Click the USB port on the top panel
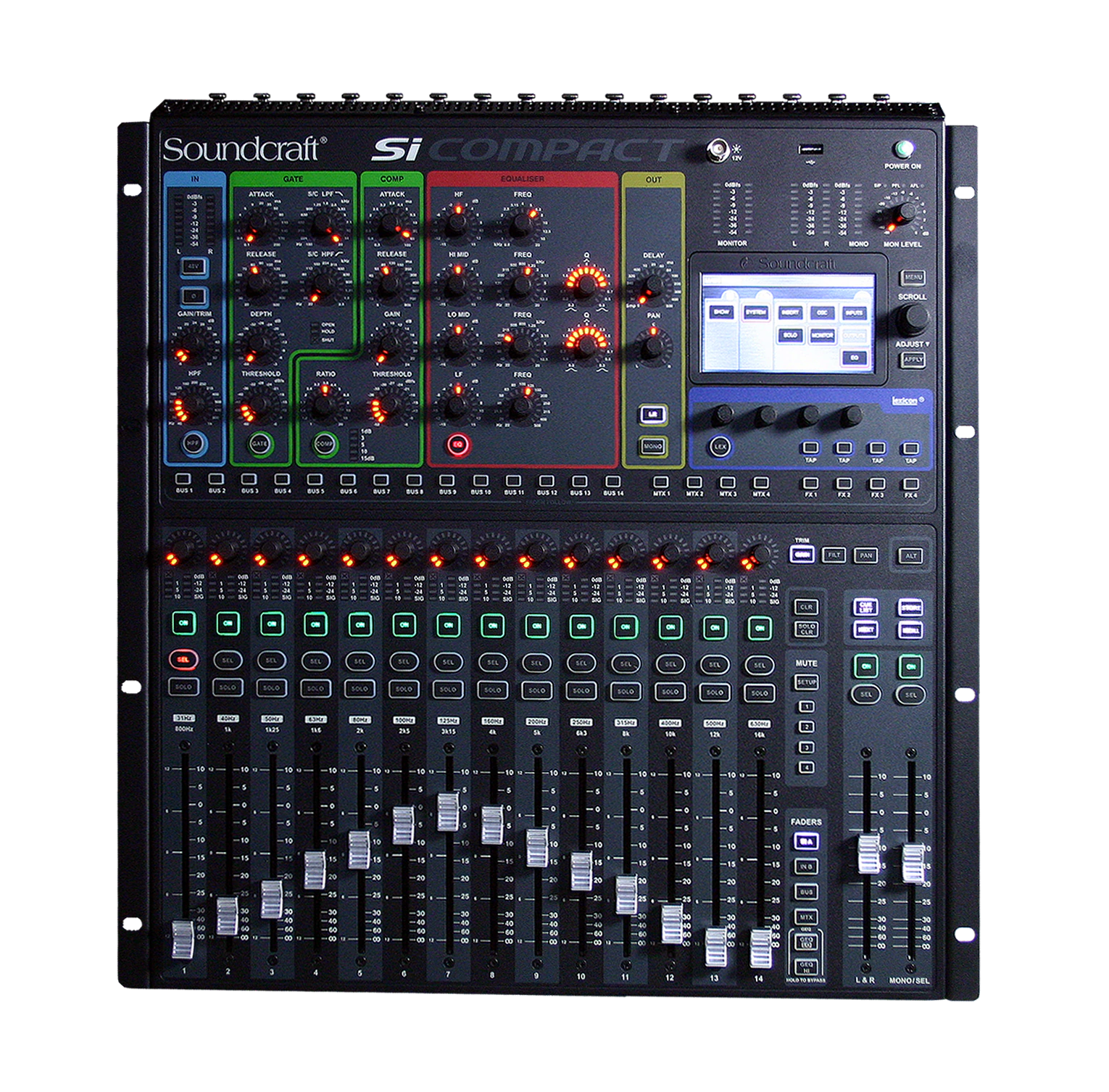The width and height of the screenshot is (1109, 1092). coord(812,149)
